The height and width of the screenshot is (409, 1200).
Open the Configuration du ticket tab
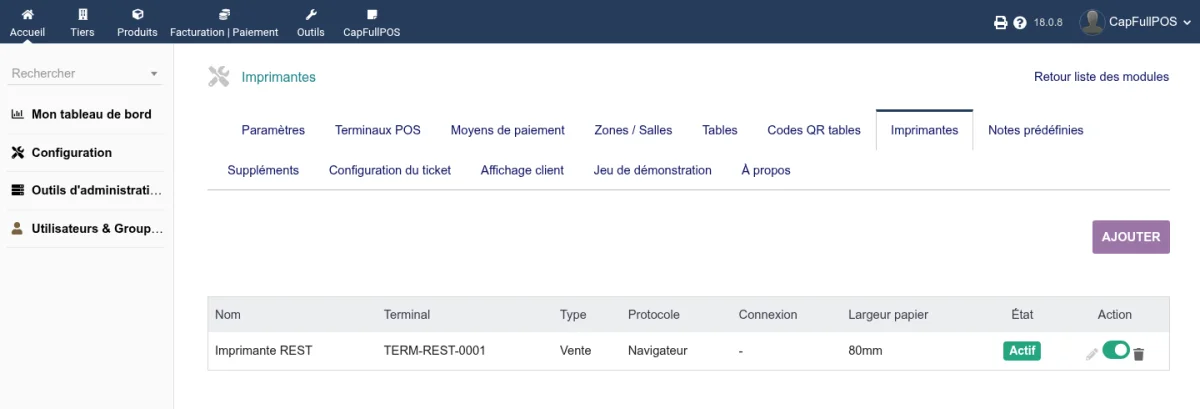click(x=390, y=170)
